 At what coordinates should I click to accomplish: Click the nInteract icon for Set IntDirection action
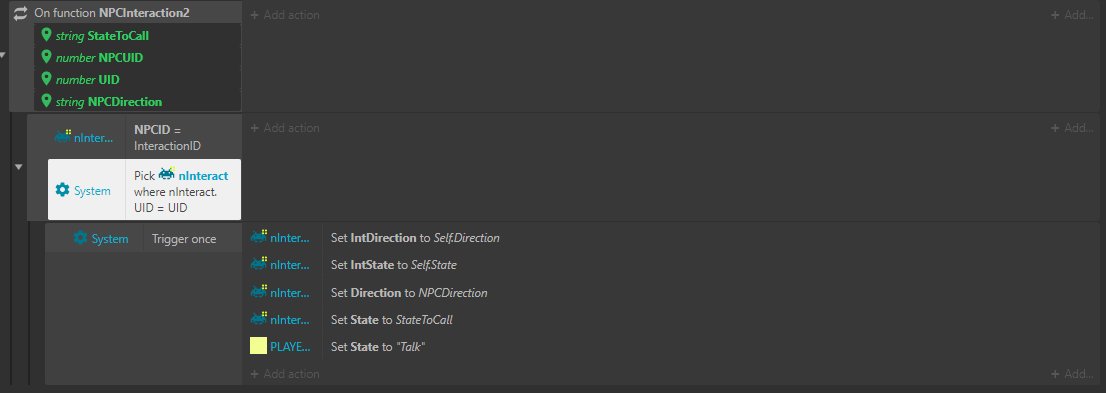tap(259, 238)
